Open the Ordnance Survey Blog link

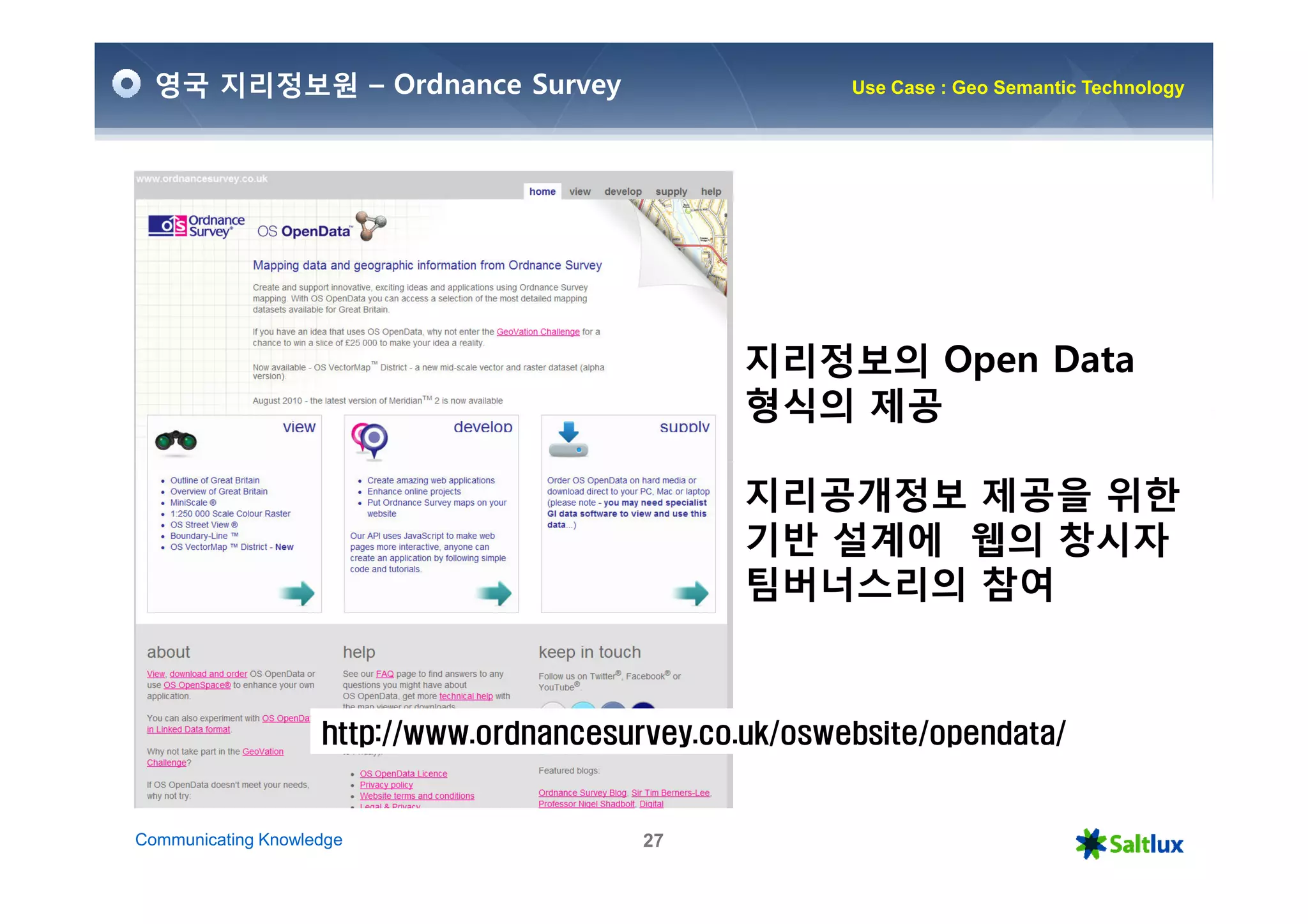pyautogui.click(x=582, y=793)
